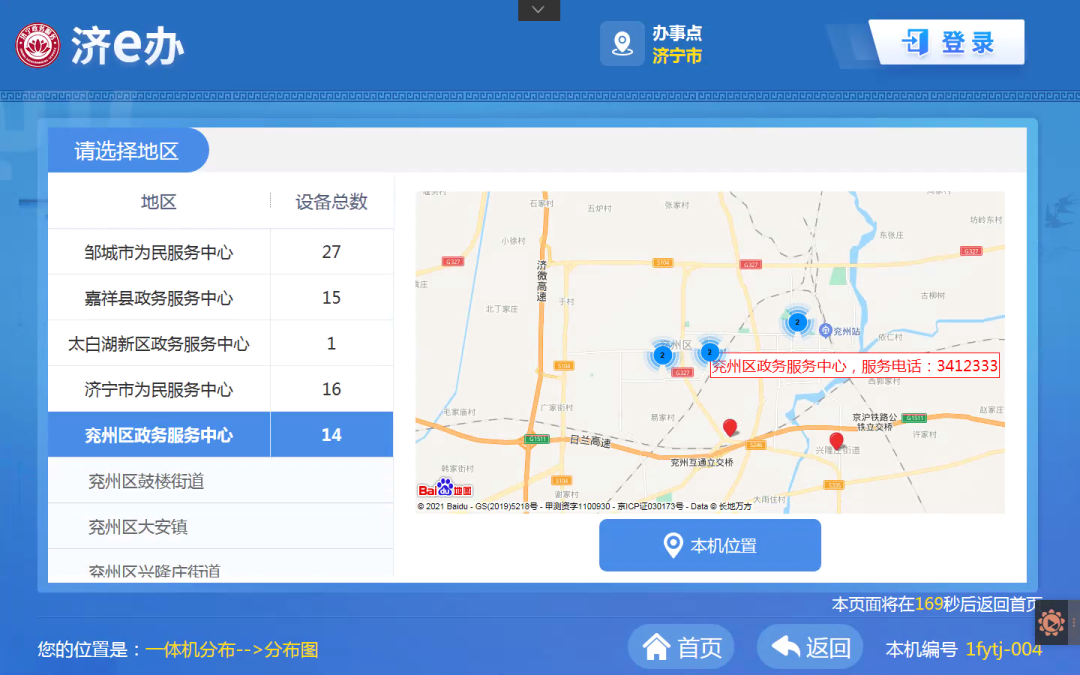The height and width of the screenshot is (675, 1080).
Task: Click the 兖州区政务服务中心 phone tooltip label
Action: tap(854, 366)
